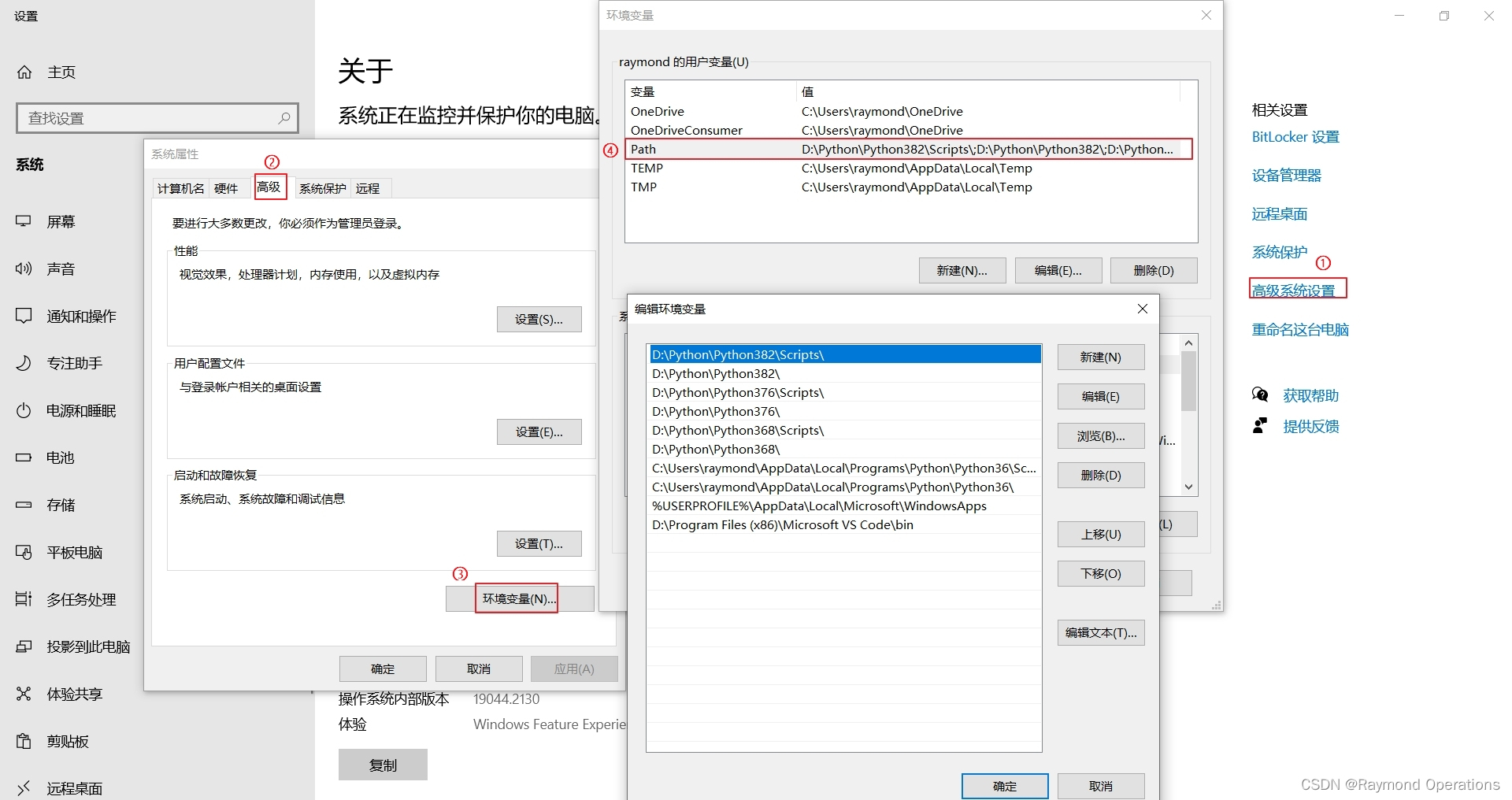Click 编辑(E) in edit variable dialog
Image resolution: width=1512 pixels, height=800 pixels.
tap(1101, 396)
